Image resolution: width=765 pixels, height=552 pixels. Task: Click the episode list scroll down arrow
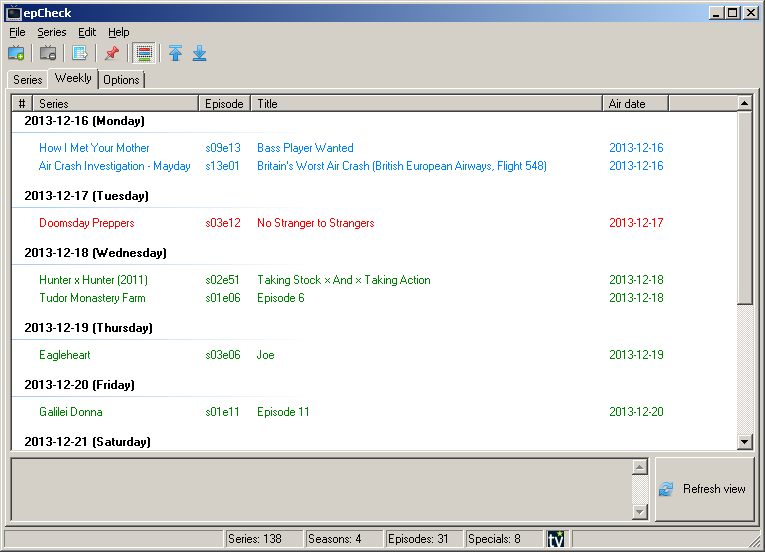744,442
